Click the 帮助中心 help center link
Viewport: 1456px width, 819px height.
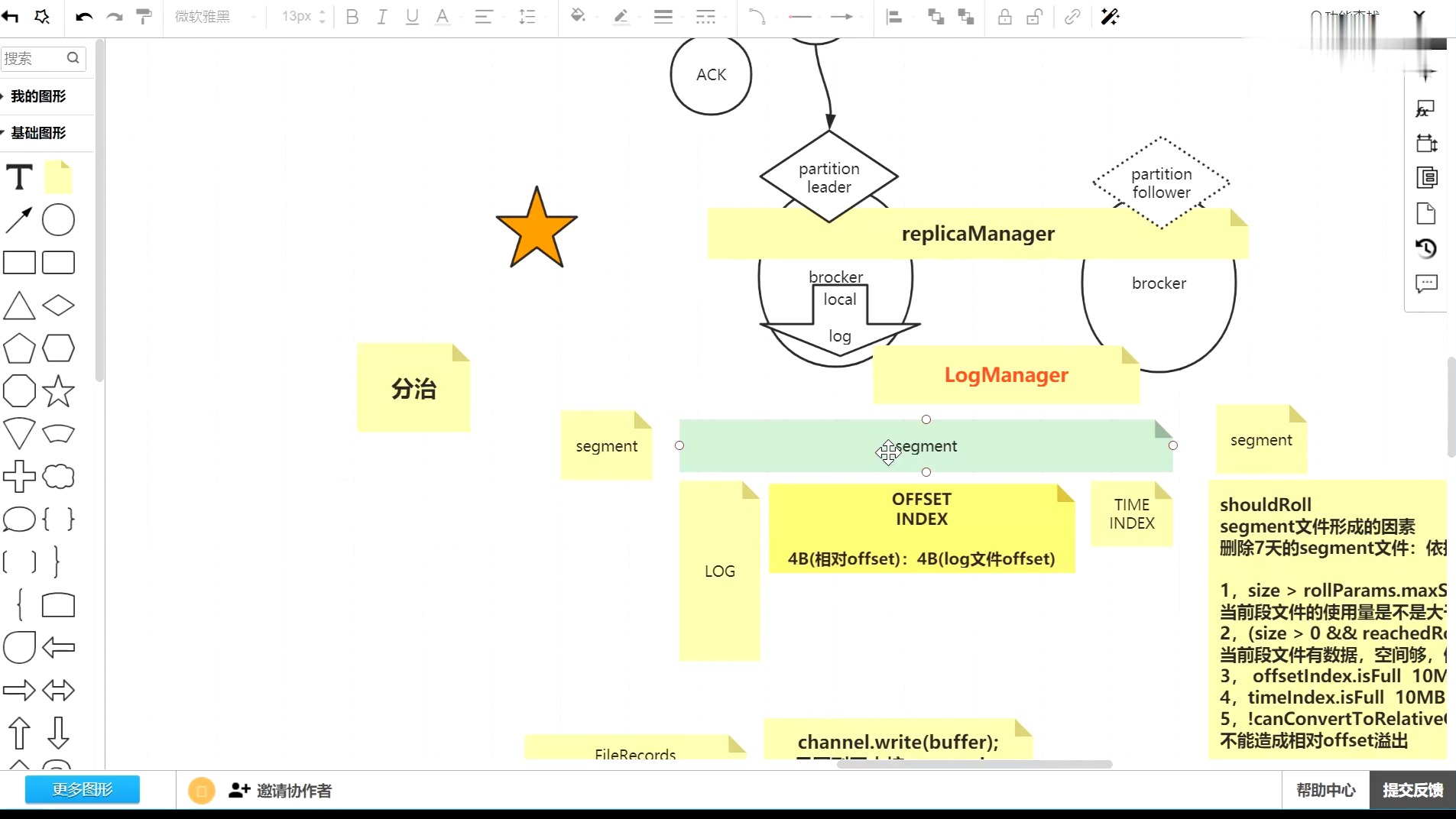(x=1326, y=790)
